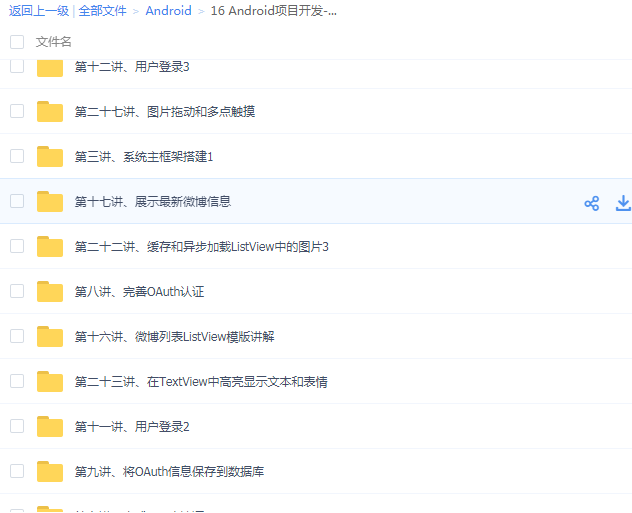This screenshot has width=632, height=513.
Task: Open 第三讲、系统主框架搭建1 folder name
Action: point(144,157)
